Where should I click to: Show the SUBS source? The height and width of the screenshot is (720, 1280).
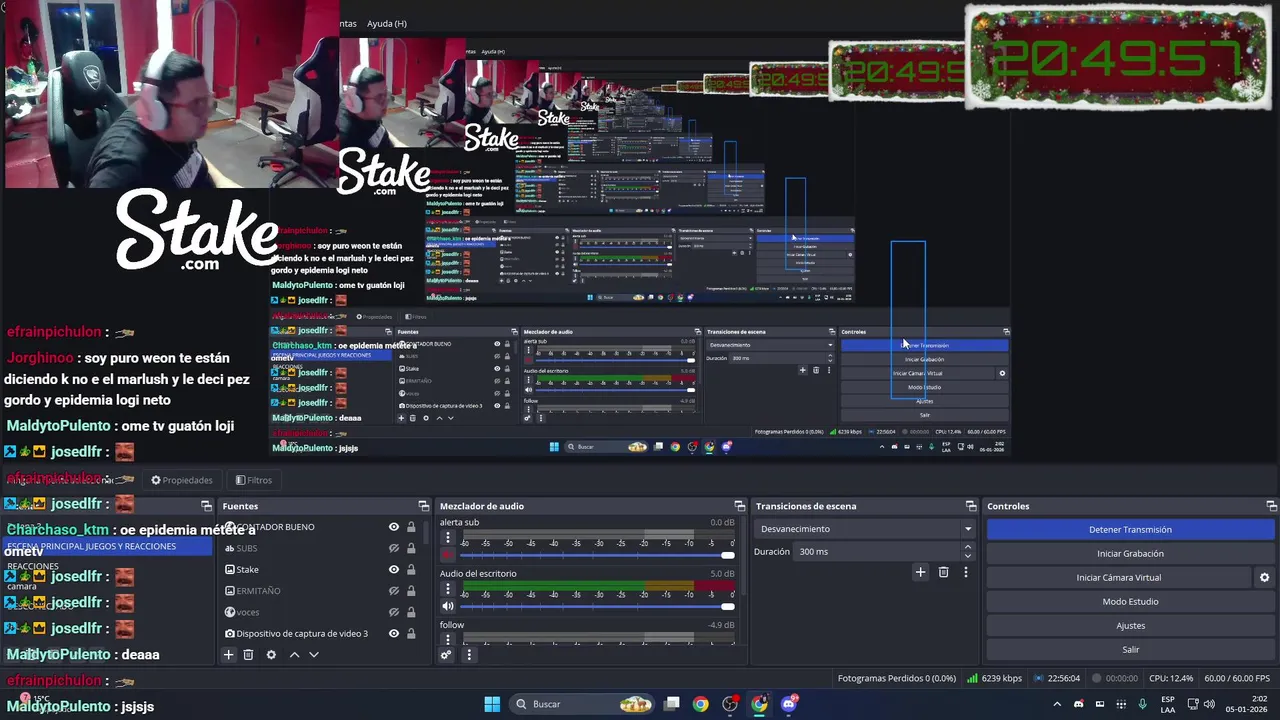coord(394,548)
